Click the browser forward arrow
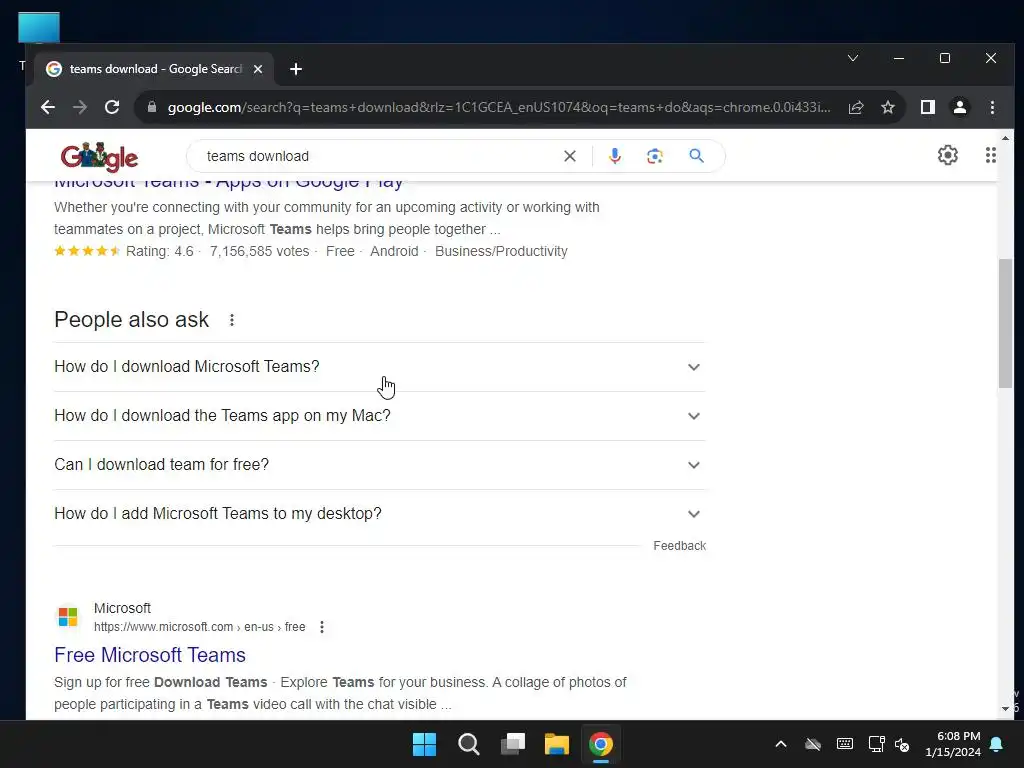This screenshot has width=1024, height=768. pyautogui.click(x=80, y=107)
